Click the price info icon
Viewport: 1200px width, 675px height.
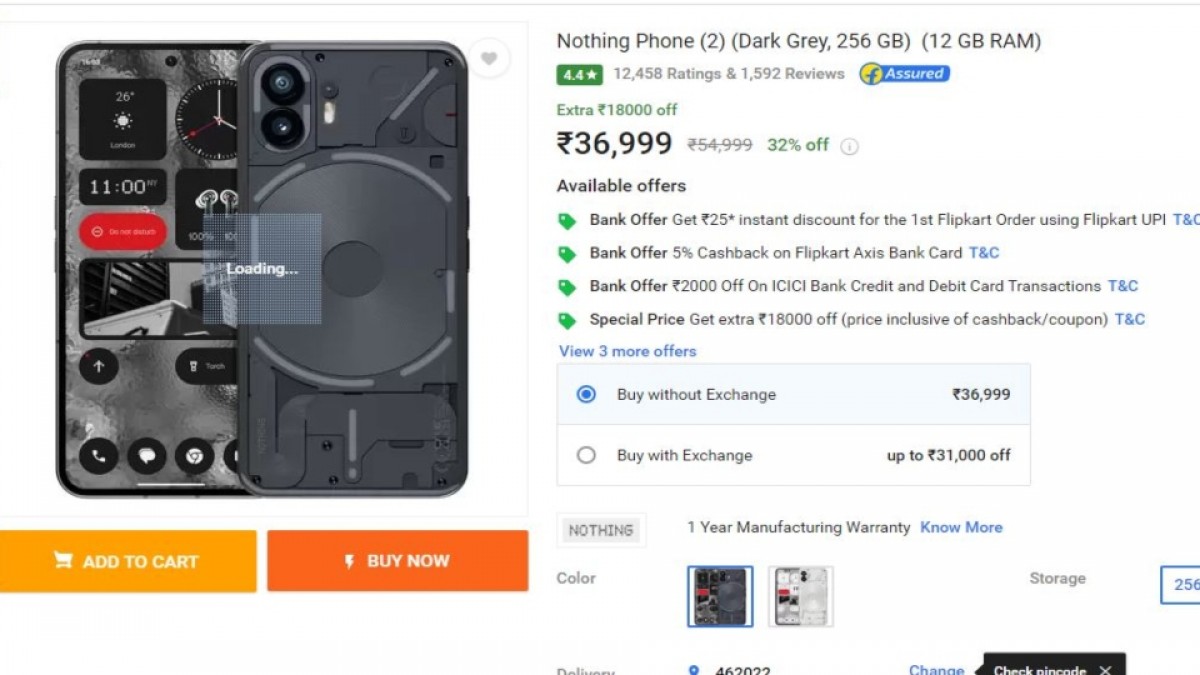849,146
